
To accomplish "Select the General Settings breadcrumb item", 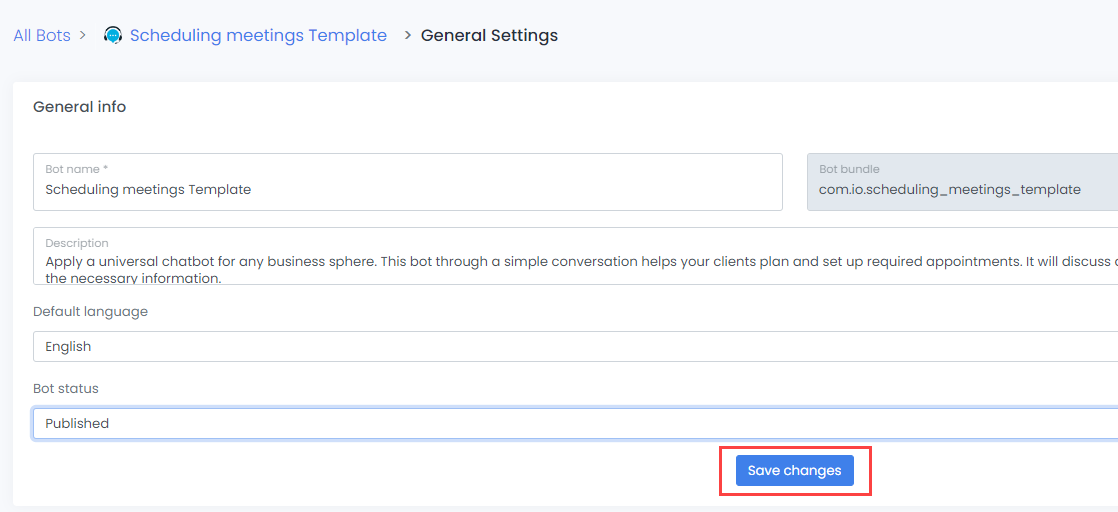I will coord(489,36).
